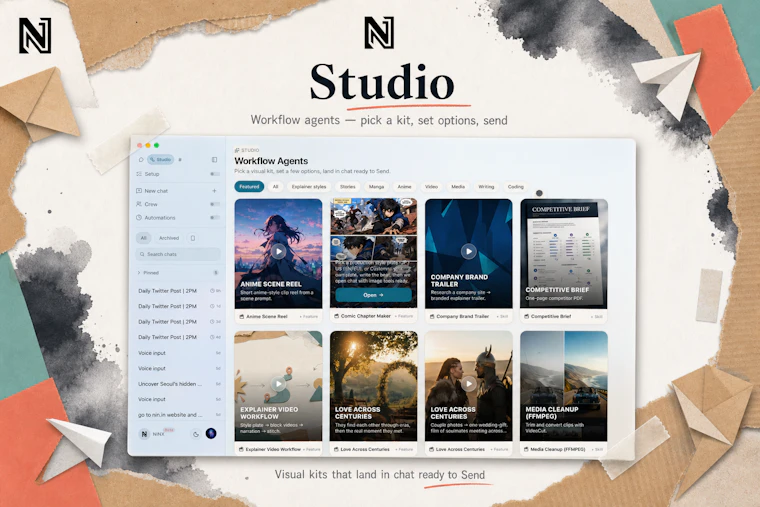Screen dimensions: 760x507
Task: Click the device filter icon next to Archived
Action: [x=193, y=238]
